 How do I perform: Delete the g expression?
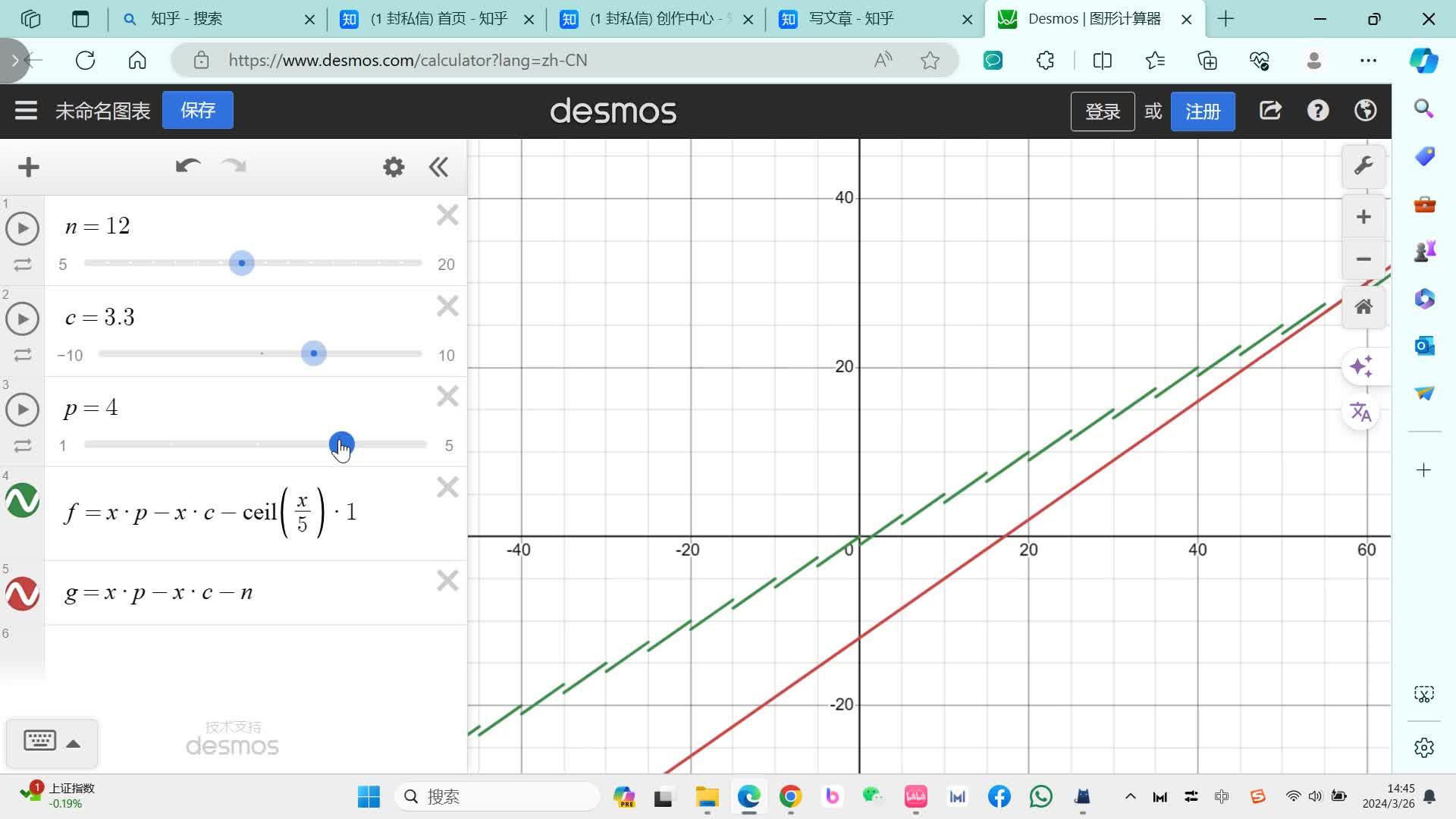[x=447, y=581]
